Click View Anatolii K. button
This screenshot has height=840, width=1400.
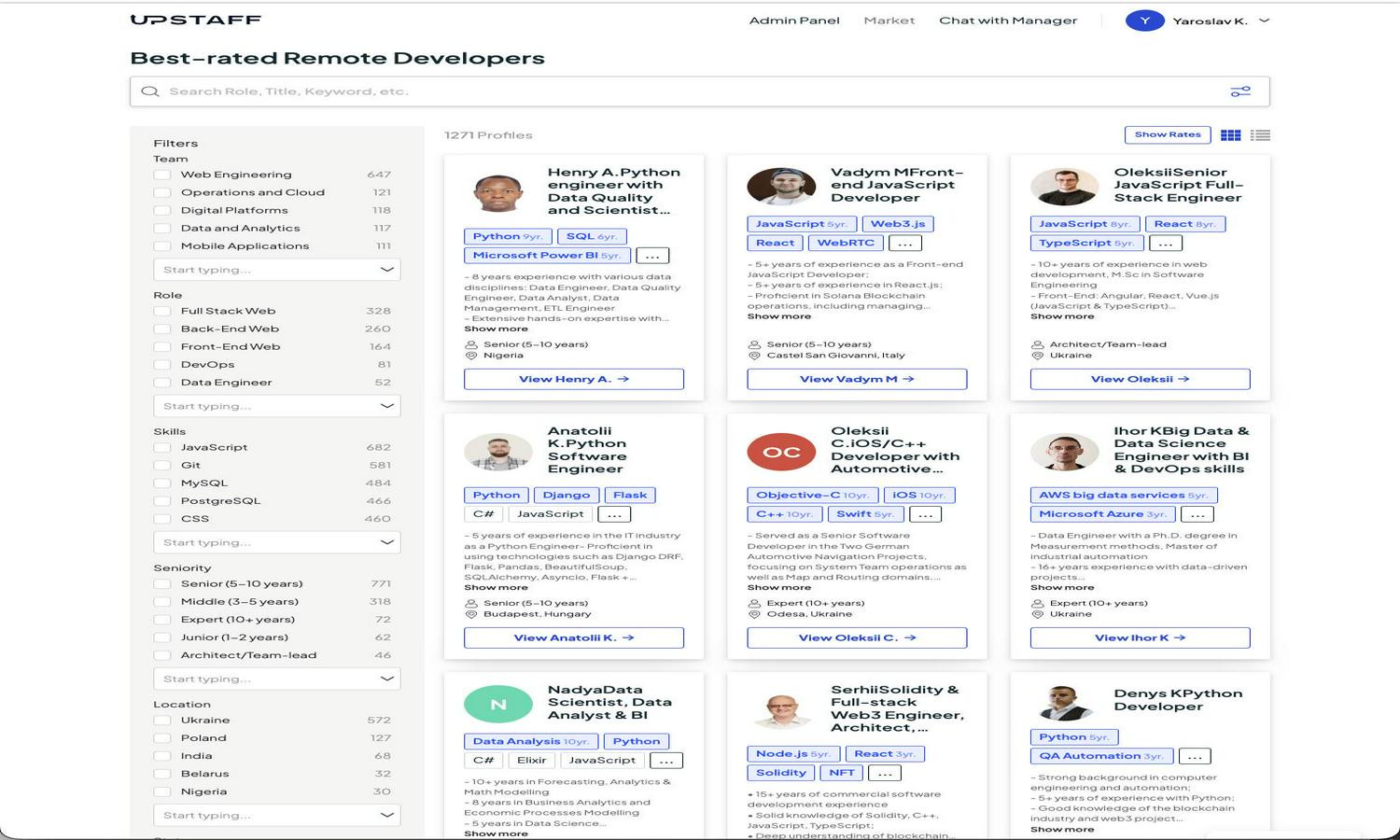[574, 638]
